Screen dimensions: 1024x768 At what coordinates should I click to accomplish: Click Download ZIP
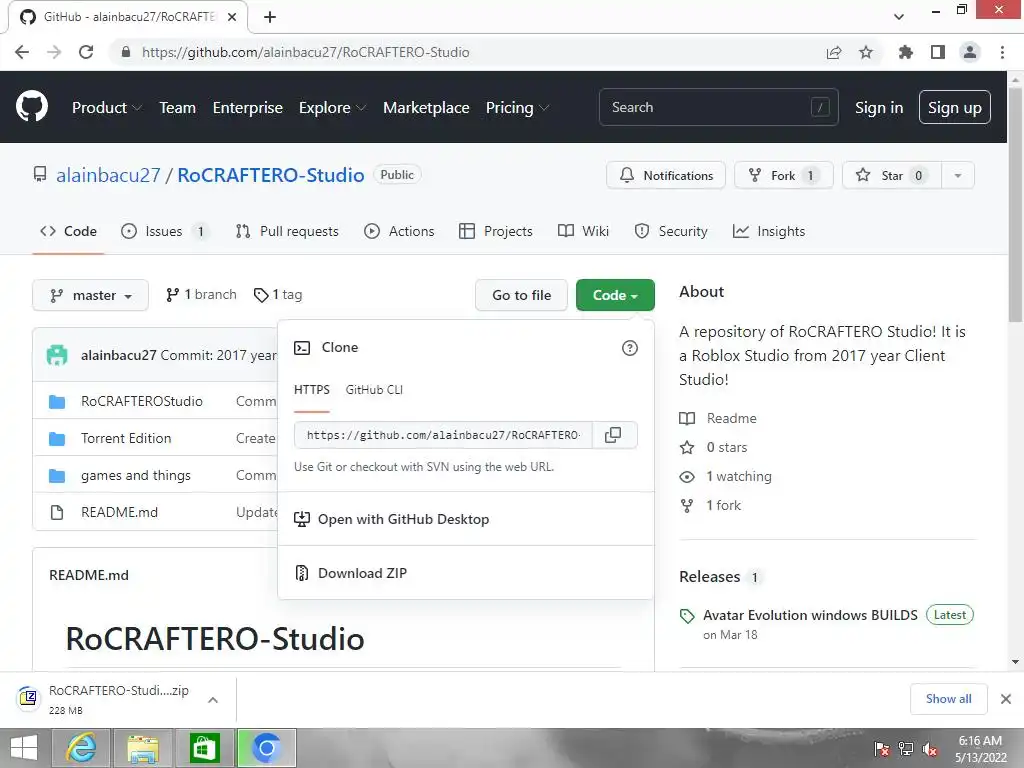tap(466, 573)
